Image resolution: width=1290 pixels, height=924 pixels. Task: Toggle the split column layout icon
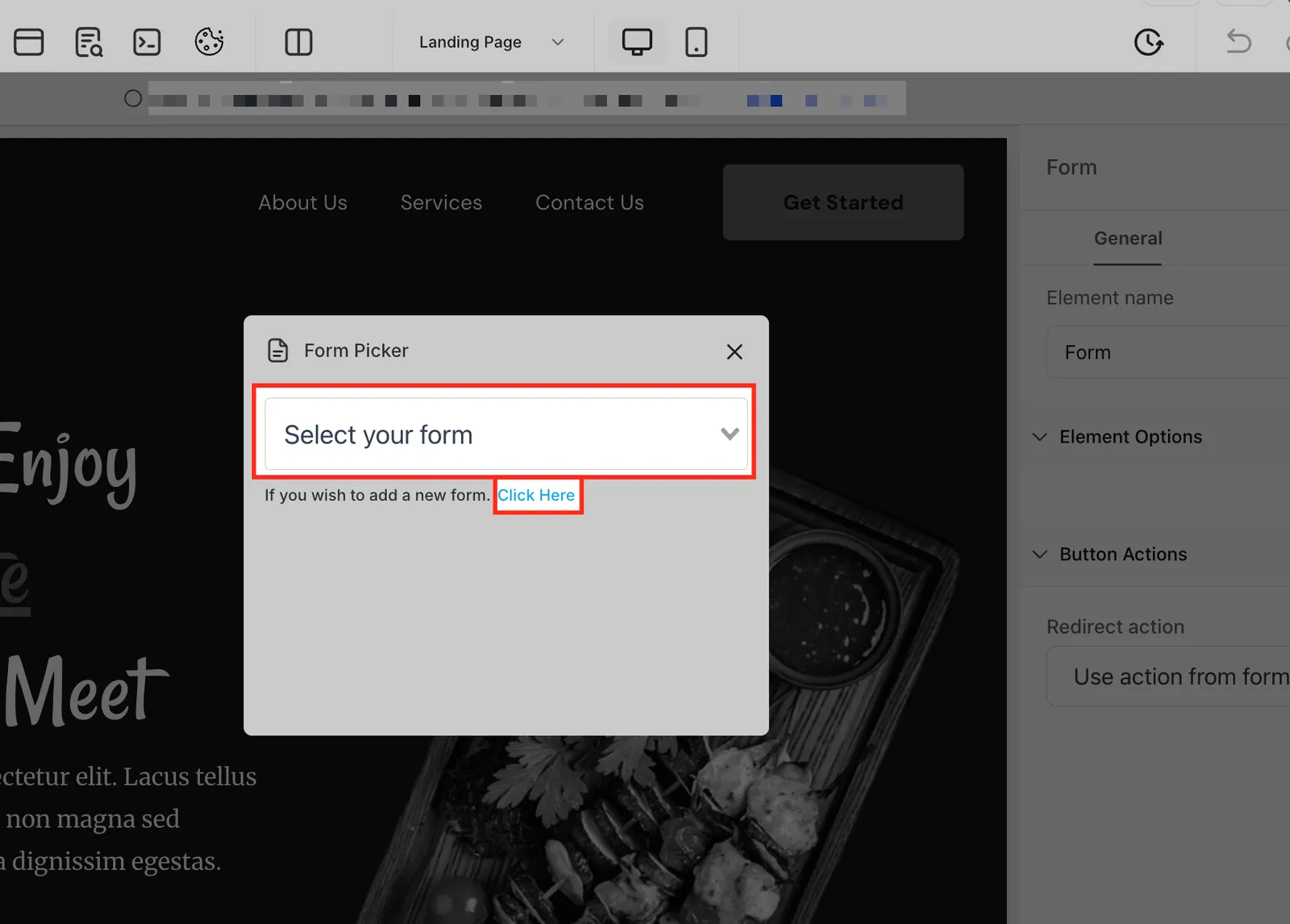[298, 42]
